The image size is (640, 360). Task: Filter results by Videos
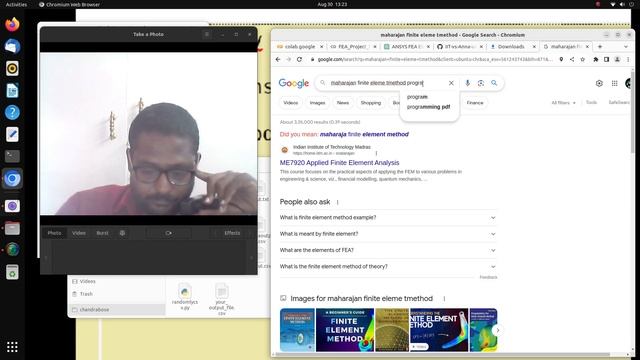click(x=291, y=103)
